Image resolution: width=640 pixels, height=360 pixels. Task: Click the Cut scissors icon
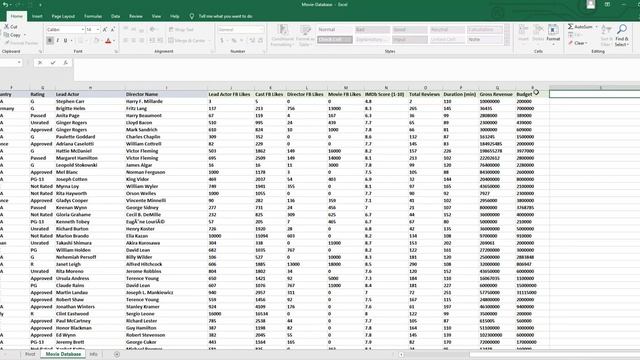(7, 27)
